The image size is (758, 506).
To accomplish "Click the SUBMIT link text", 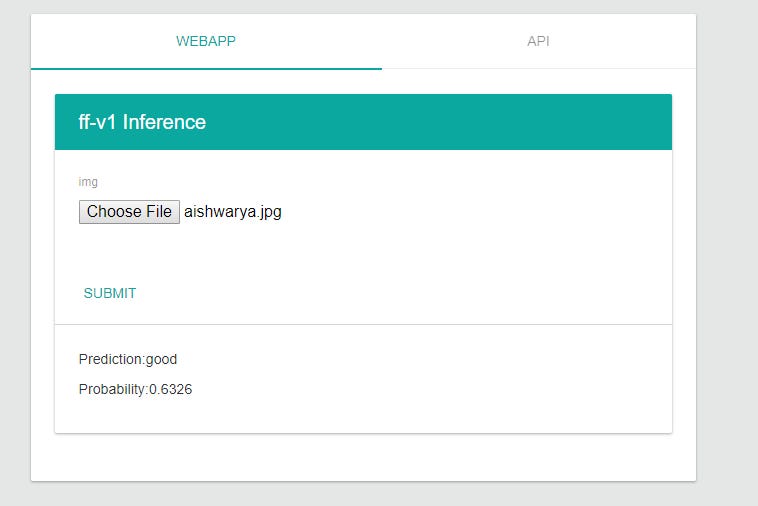I will pos(110,293).
